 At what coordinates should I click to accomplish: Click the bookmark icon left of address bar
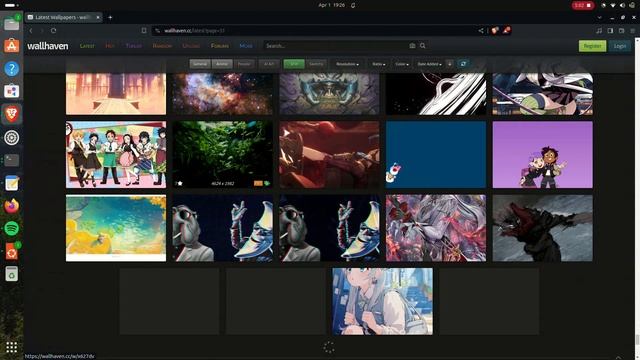pyautogui.click(x=144, y=31)
